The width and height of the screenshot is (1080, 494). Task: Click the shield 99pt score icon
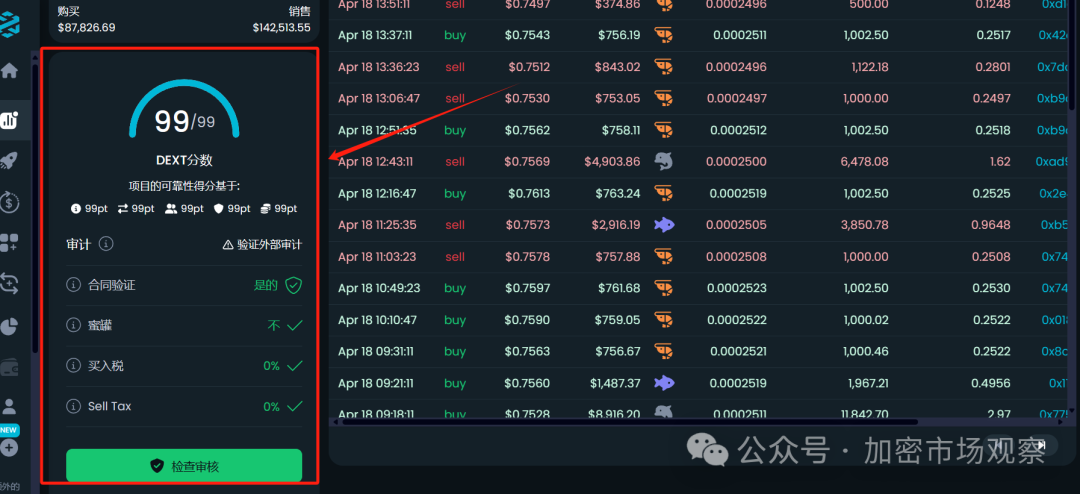[218, 209]
